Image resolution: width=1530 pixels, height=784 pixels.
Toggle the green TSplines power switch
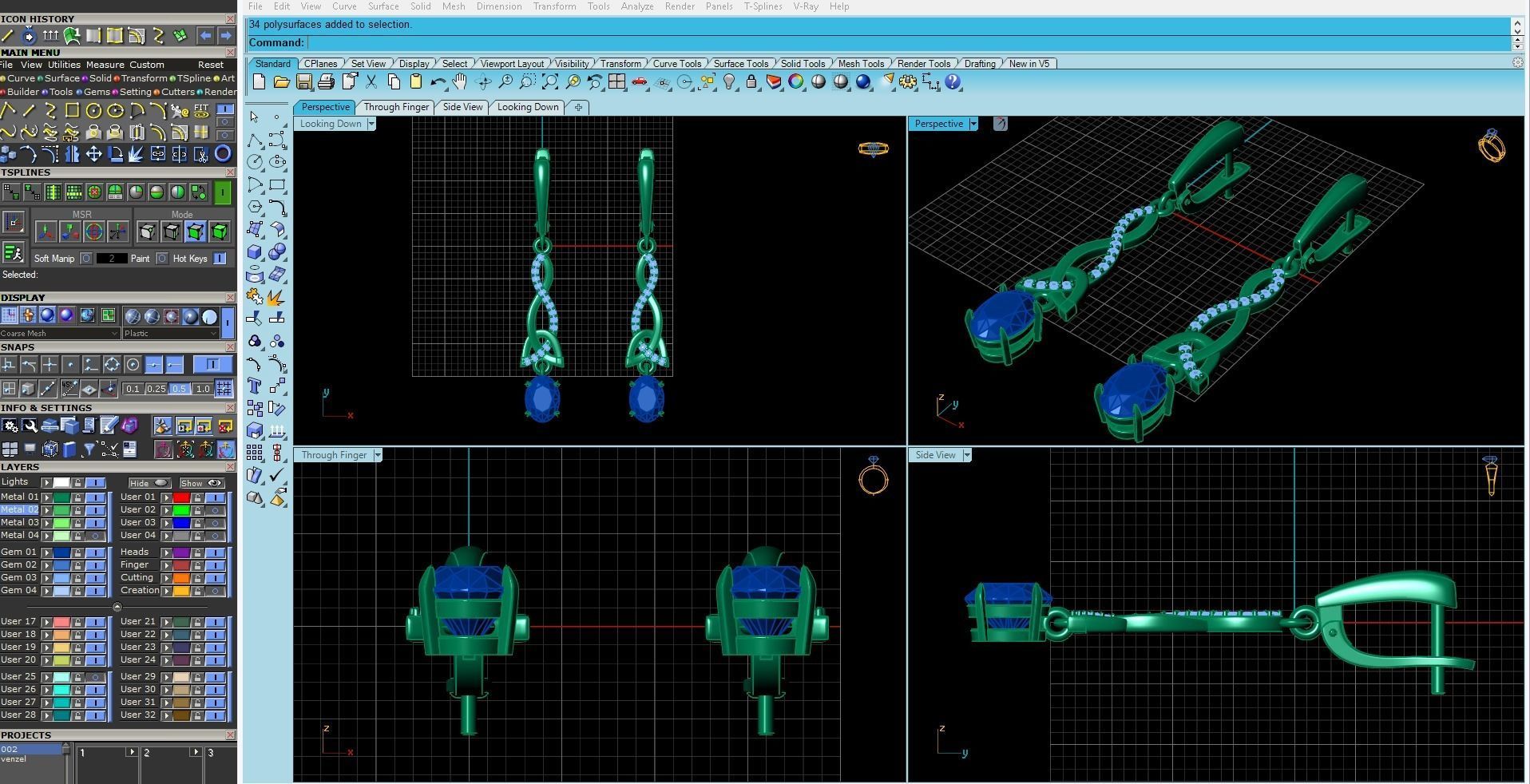click(223, 192)
